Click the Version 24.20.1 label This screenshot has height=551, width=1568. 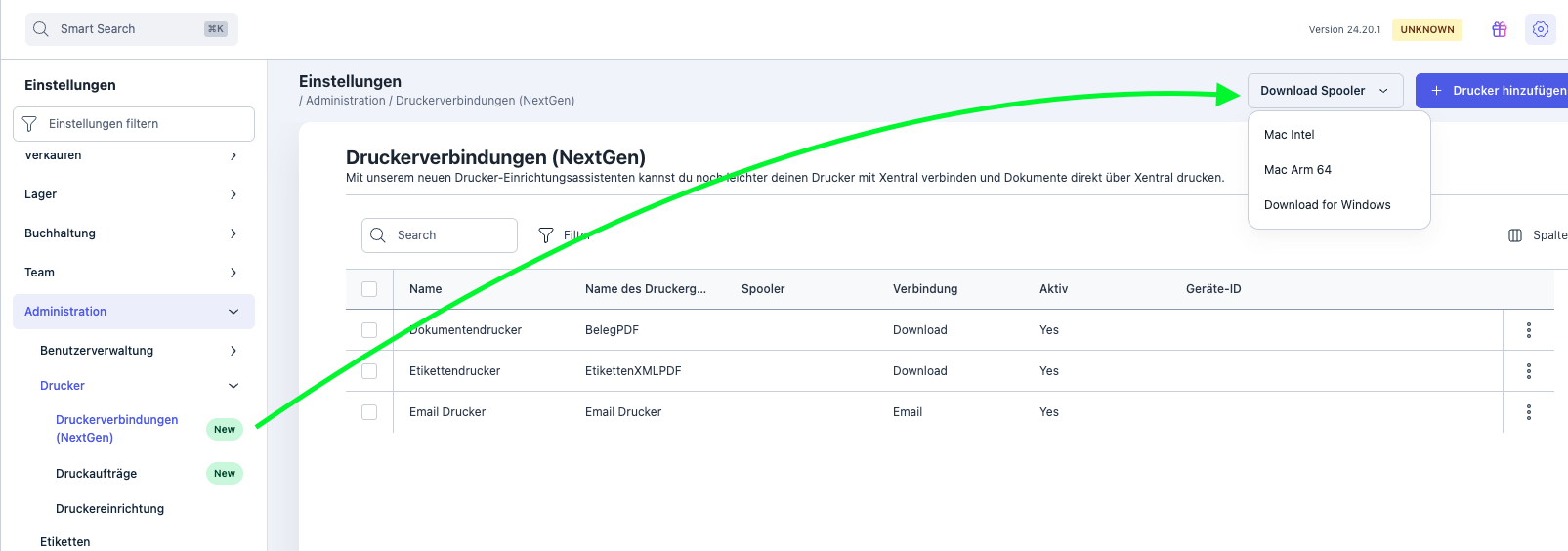[1344, 30]
